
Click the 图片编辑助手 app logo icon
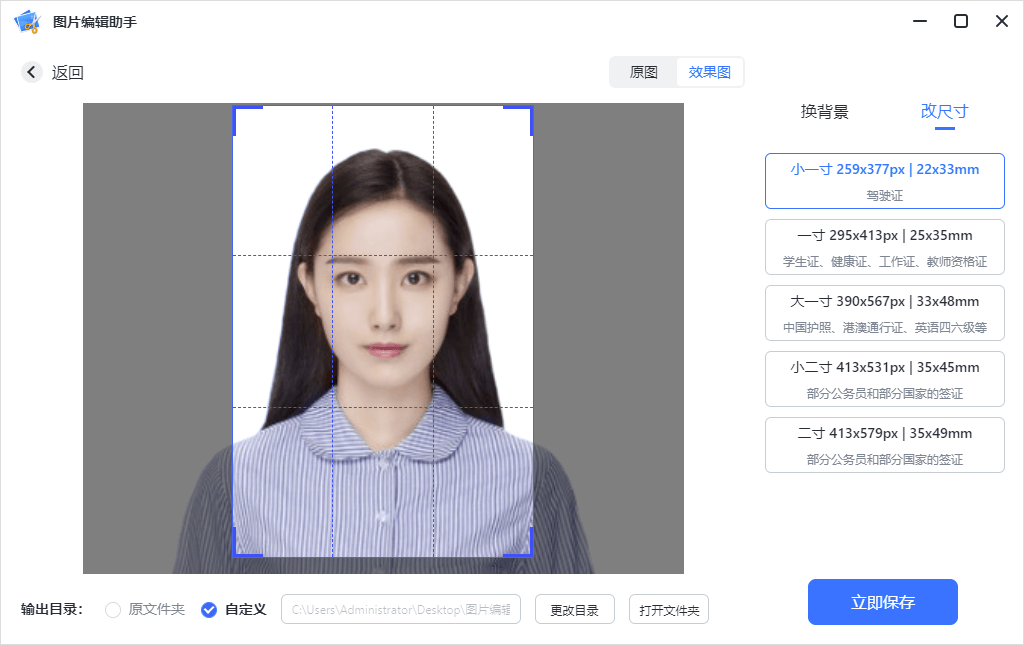(x=24, y=20)
